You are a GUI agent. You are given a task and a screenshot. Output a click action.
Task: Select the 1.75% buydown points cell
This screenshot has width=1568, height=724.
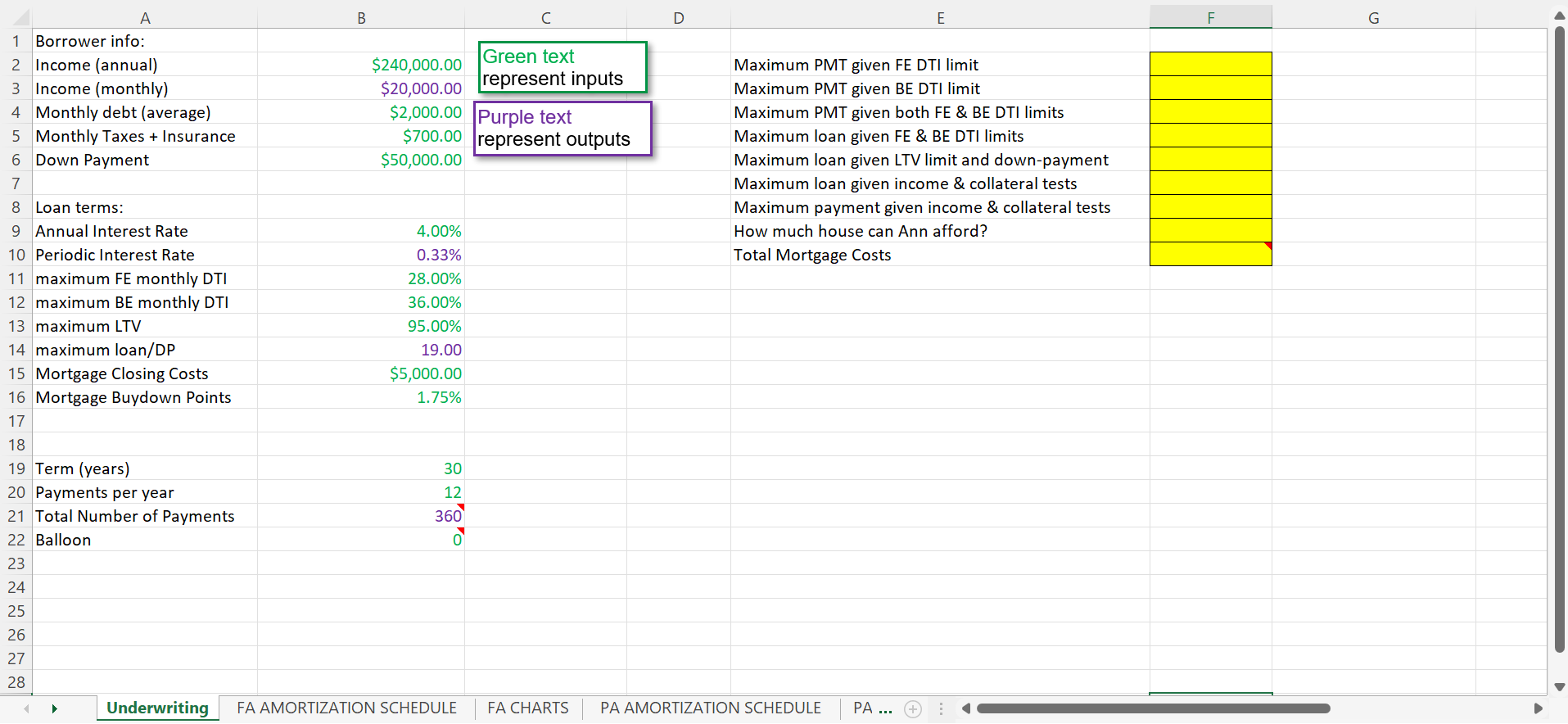361,397
